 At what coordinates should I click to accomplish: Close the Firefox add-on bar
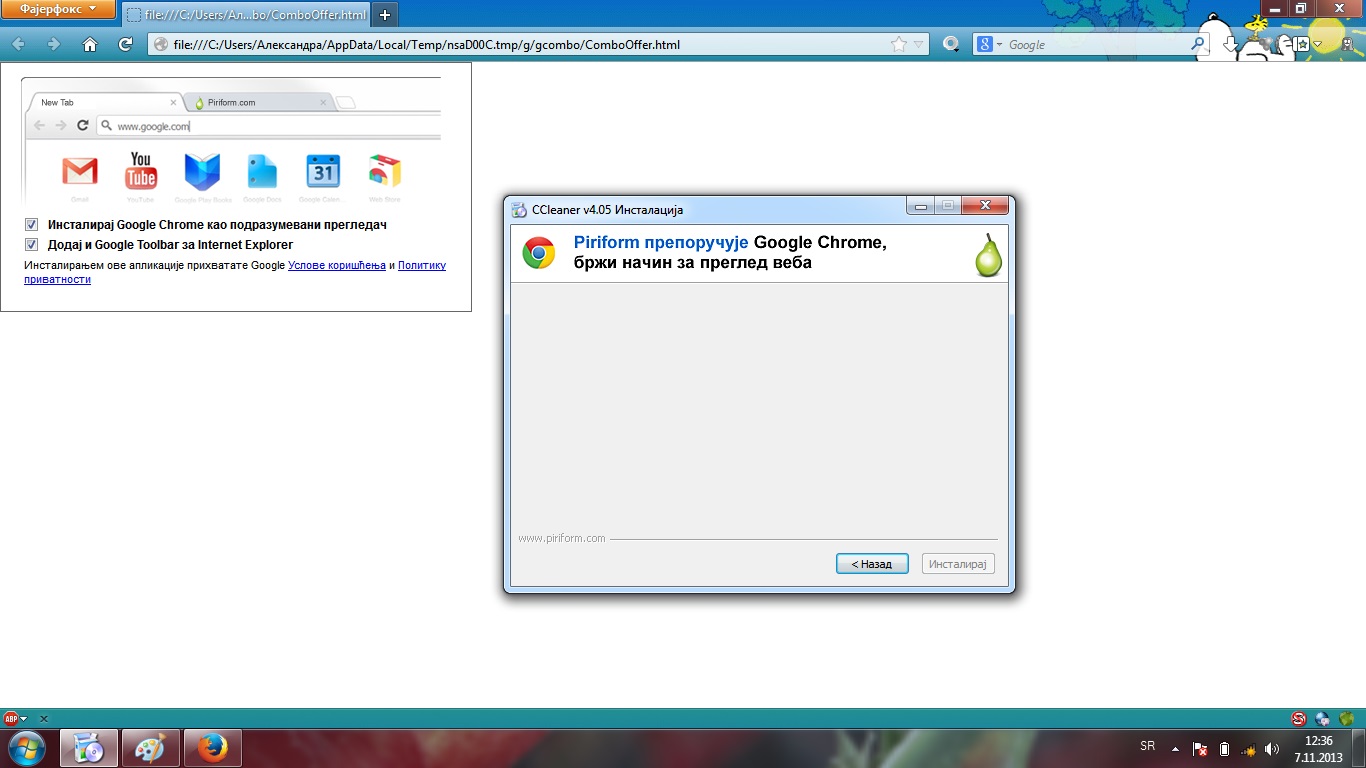43,719
